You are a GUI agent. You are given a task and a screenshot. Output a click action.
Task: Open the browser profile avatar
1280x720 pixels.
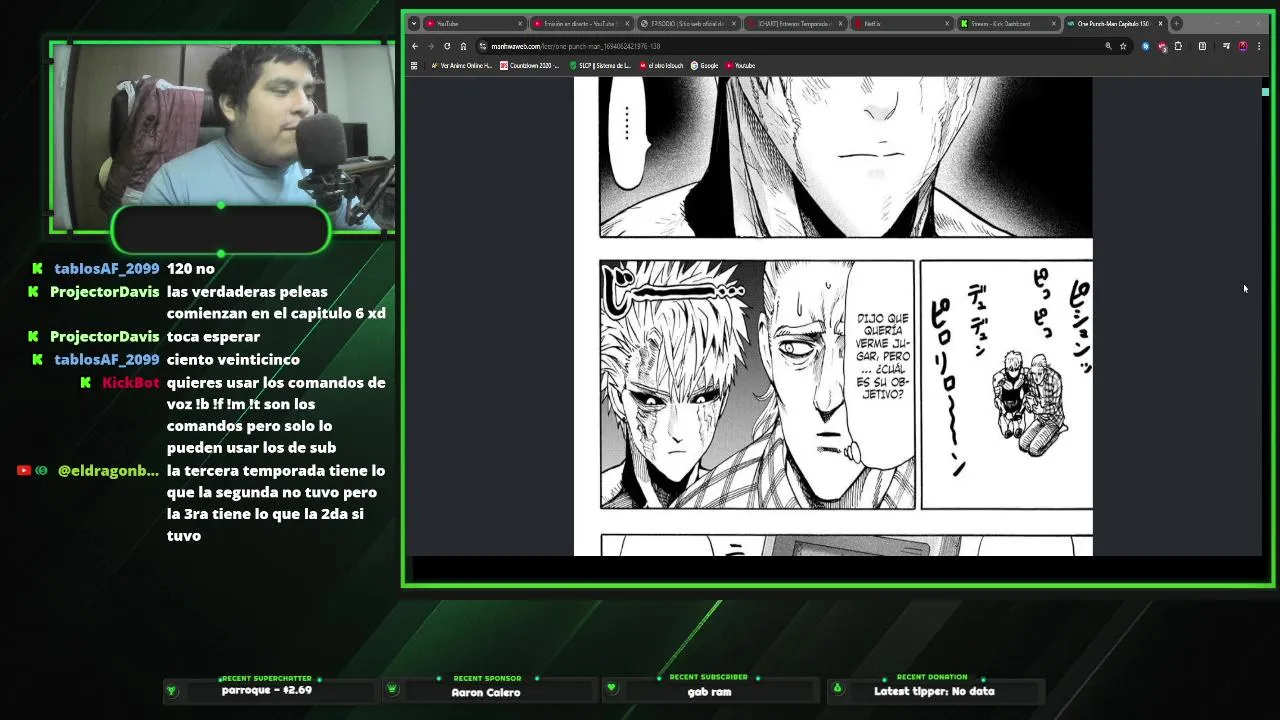1242,46
